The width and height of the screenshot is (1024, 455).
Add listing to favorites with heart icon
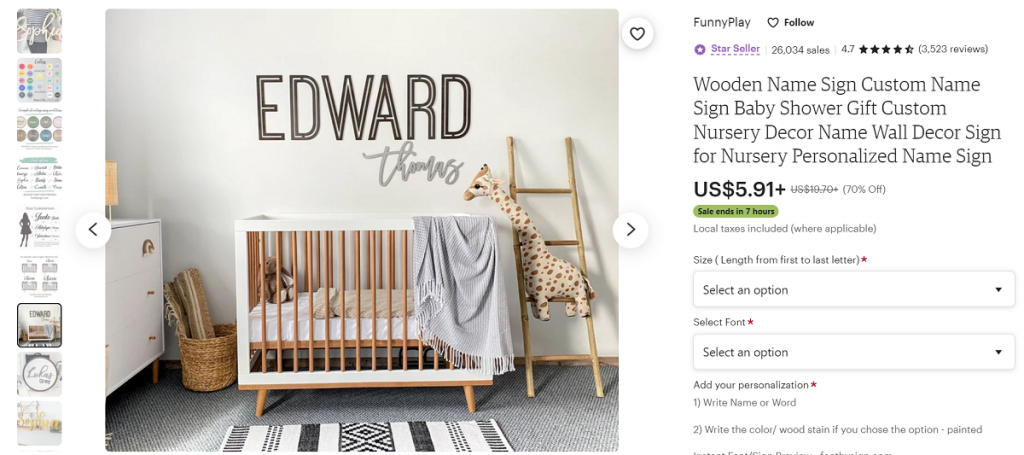(x=637, y=34)
